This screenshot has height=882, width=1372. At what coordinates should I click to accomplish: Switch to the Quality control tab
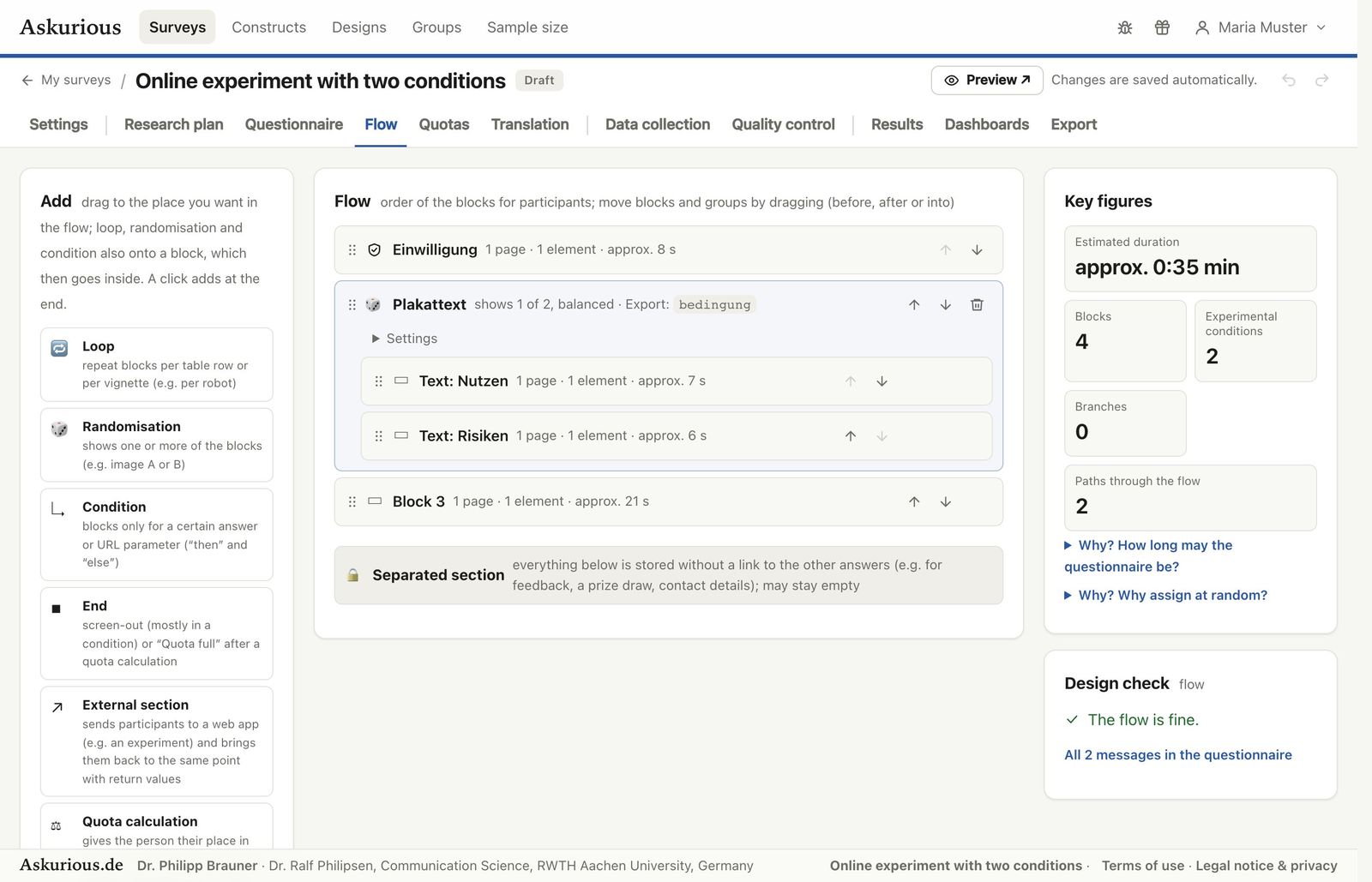[x=783, y=124]
